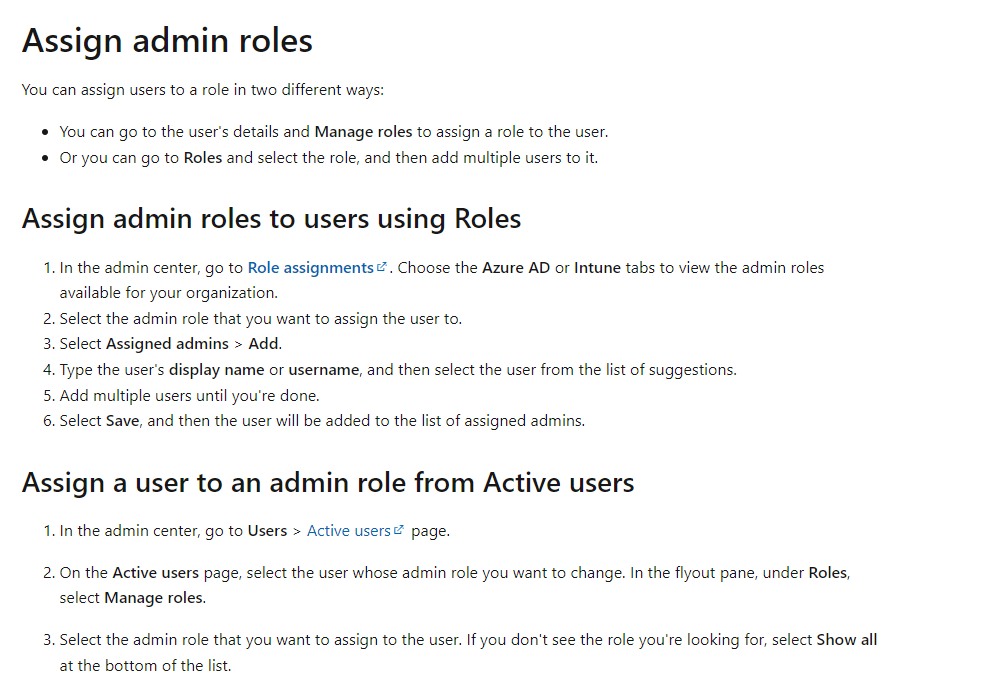Click bold 'Assigned admins' text
Viewport: 985px width, 695px height.
[167, 344]
